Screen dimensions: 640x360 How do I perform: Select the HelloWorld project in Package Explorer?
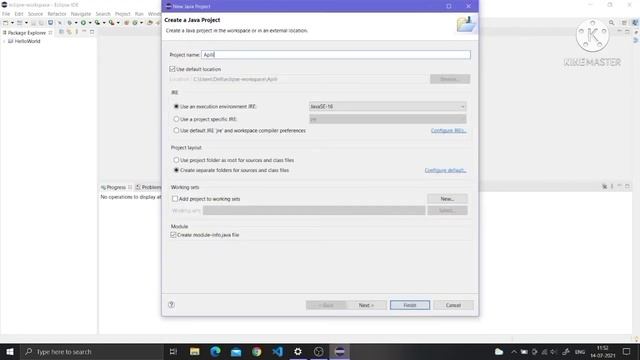[27, 41]
